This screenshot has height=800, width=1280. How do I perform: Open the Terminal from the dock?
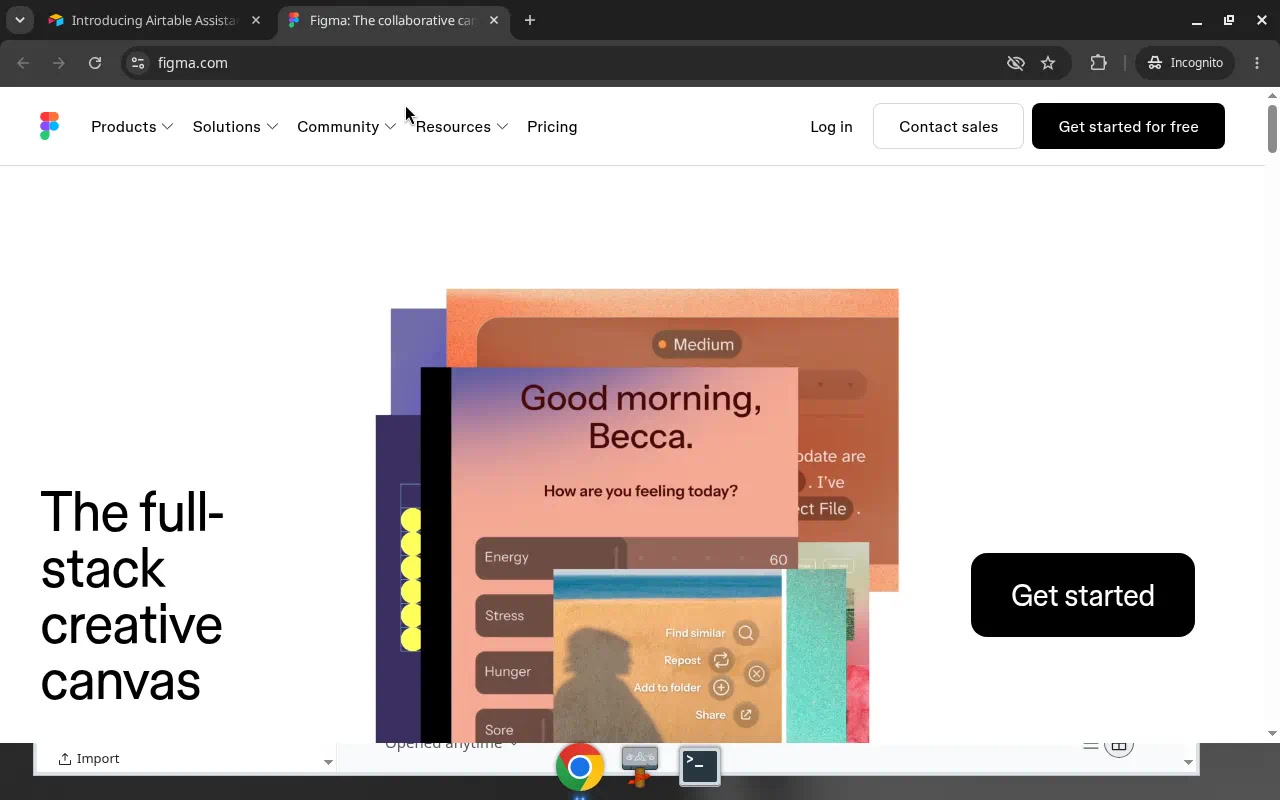[700, 766]
